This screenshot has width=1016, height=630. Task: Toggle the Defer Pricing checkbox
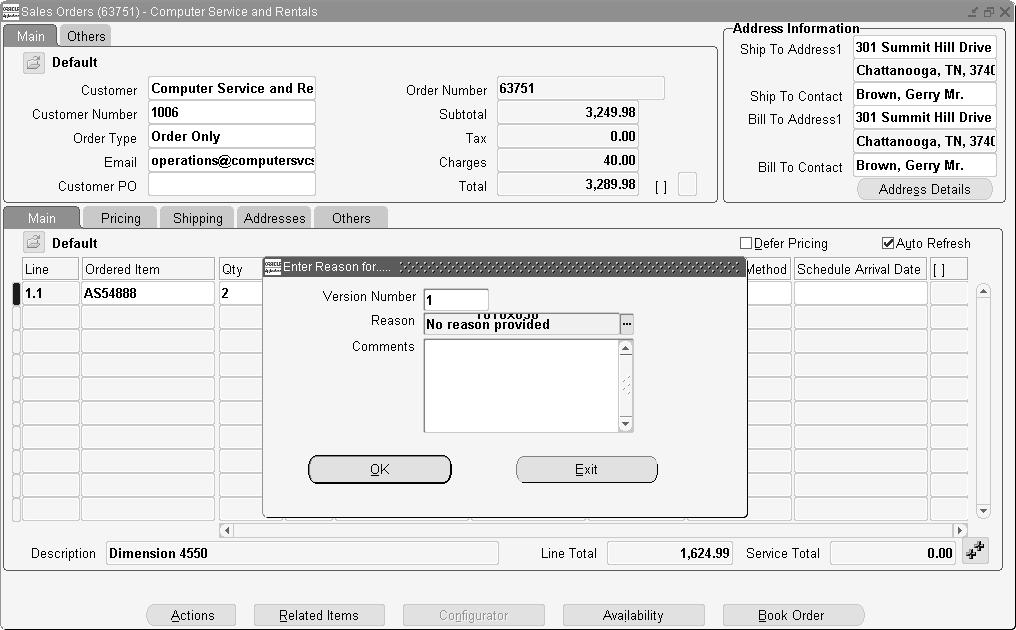click(x=746, y=243)
